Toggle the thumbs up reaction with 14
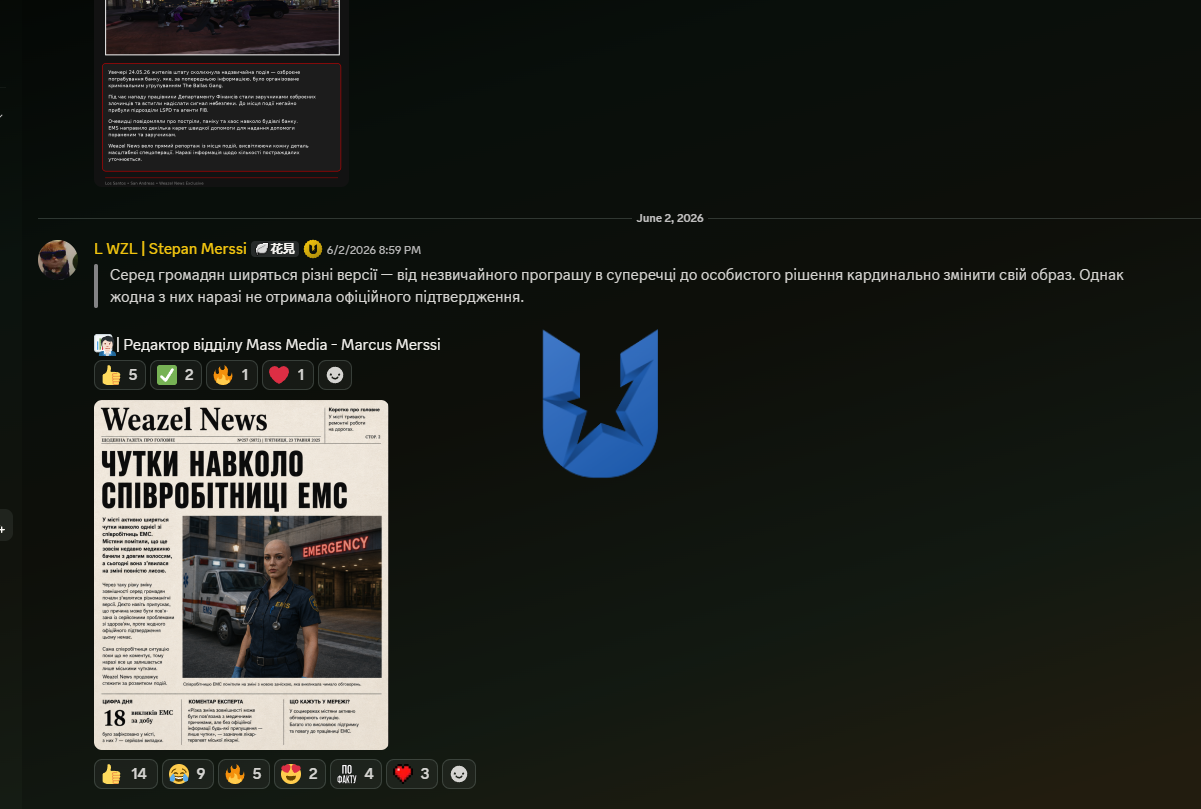 [126, 774]
